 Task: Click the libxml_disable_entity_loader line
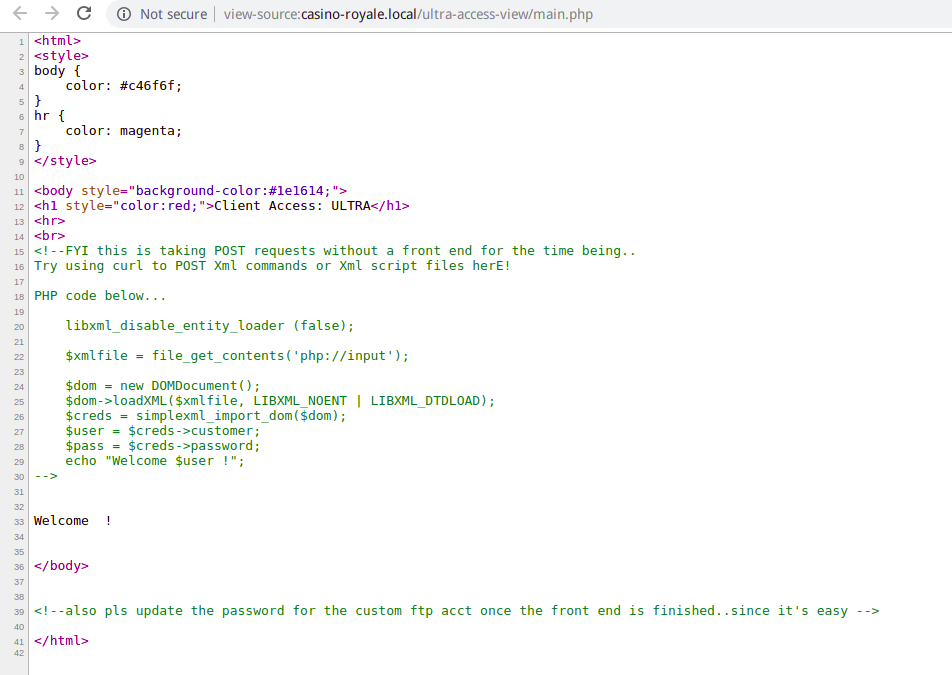(209, 325)
